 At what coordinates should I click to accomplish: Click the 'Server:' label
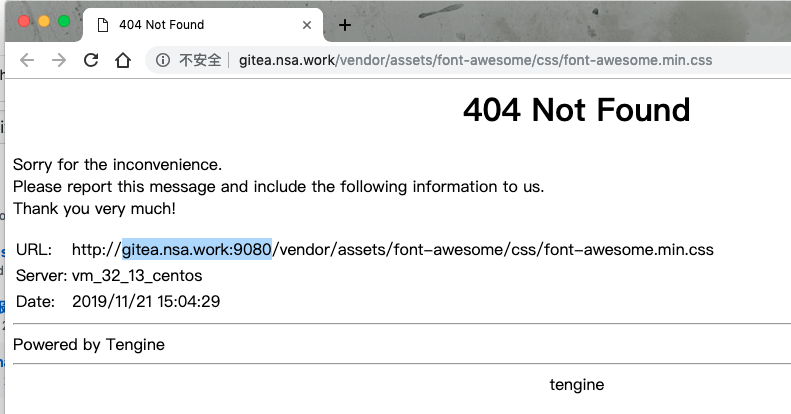coord(41,276)
